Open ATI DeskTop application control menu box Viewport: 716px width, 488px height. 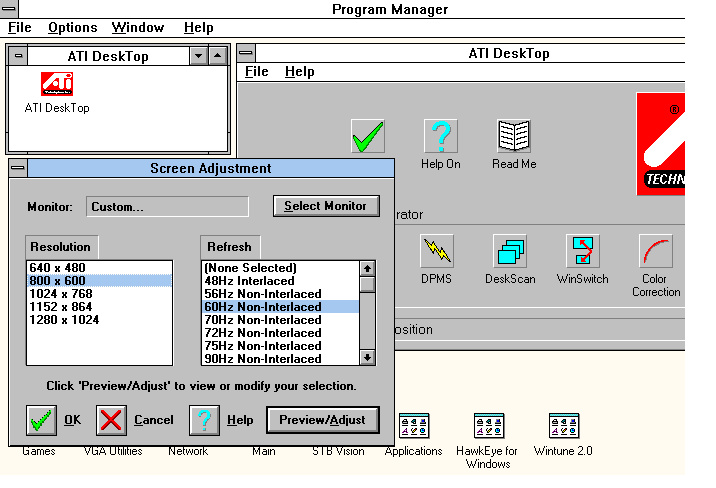tap(246, 53)
